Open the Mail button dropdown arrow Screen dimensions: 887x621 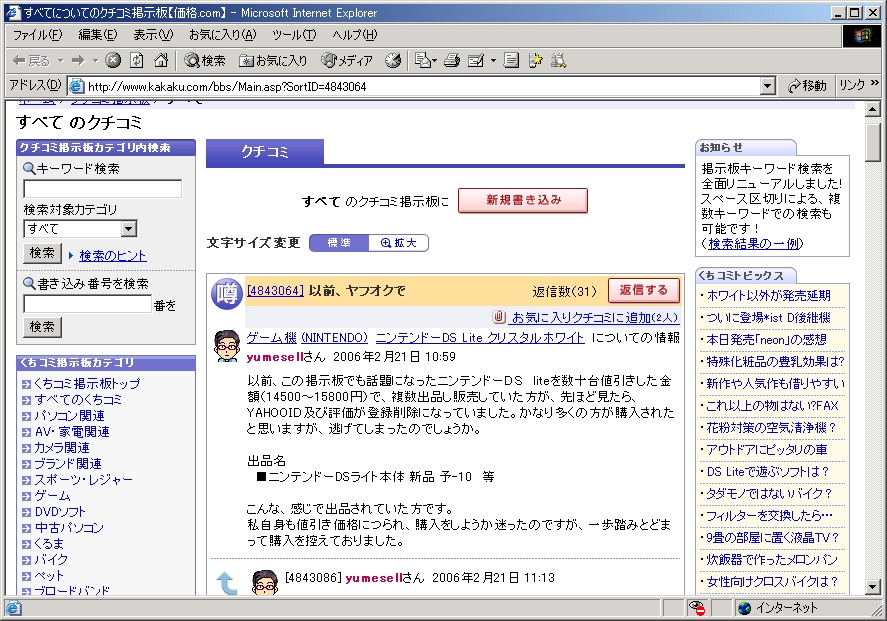click(x=434, y=61)
